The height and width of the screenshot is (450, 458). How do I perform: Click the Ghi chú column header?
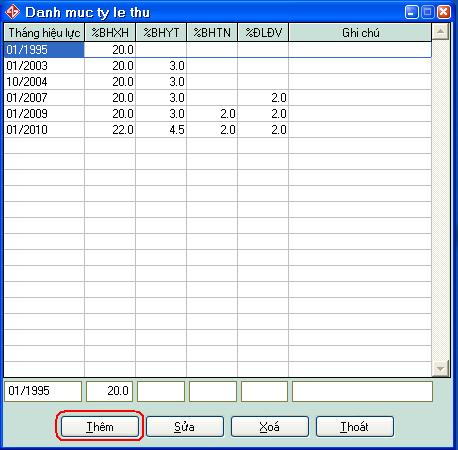(360, 33)
